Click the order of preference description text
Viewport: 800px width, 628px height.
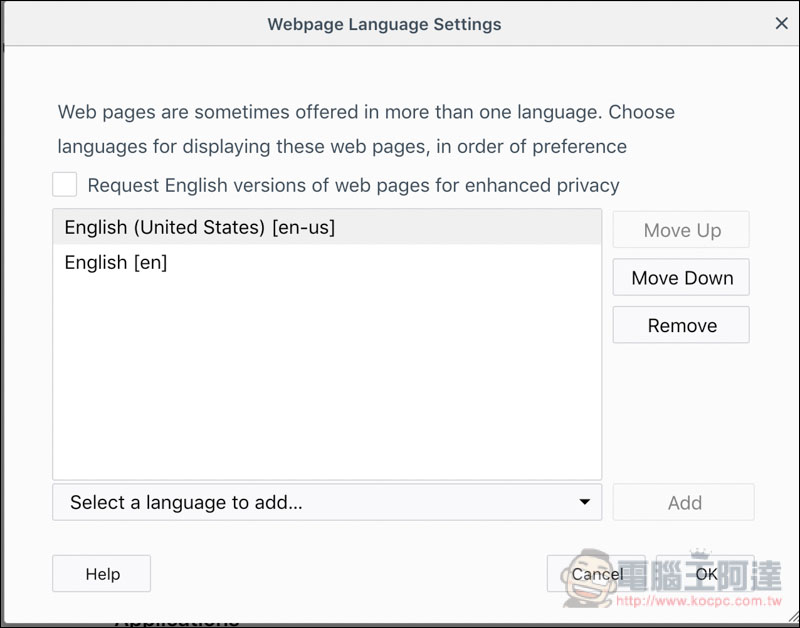(342, 147)
